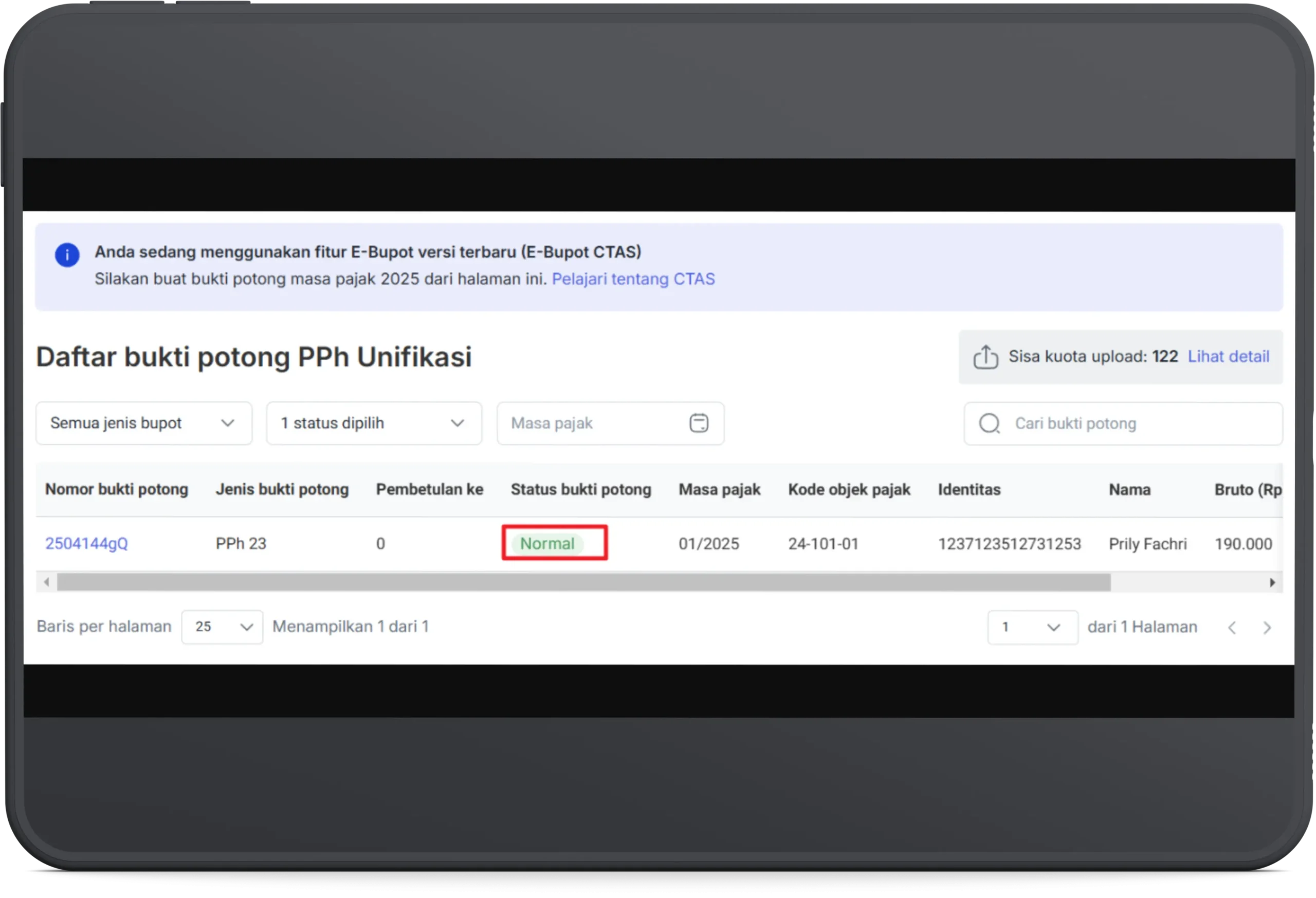Viewport: 1316px width, 898px height.
Task: Click the upload quota icon
Action: coord(985,357)
